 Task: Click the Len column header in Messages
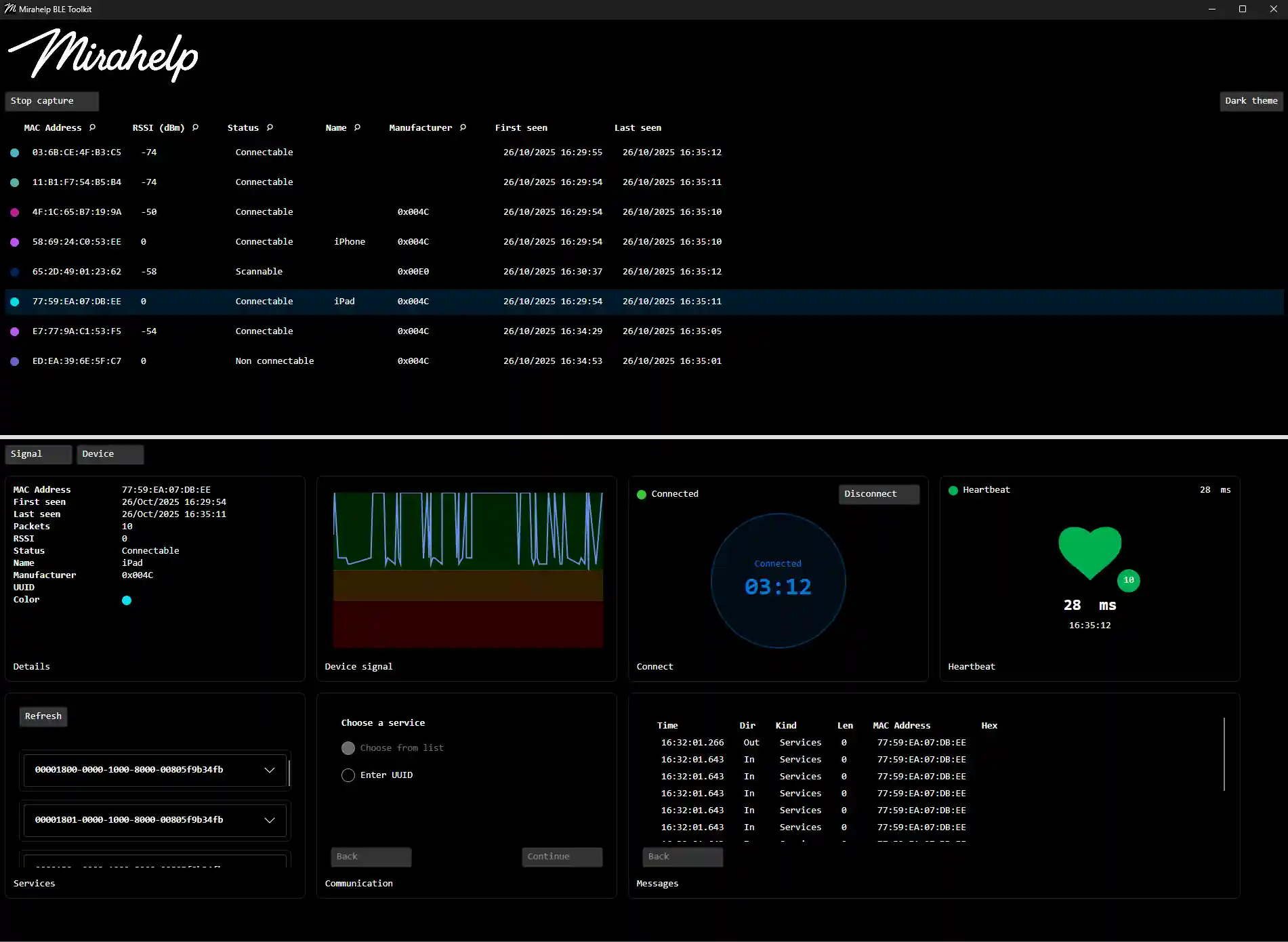click(x=845, y=726)
